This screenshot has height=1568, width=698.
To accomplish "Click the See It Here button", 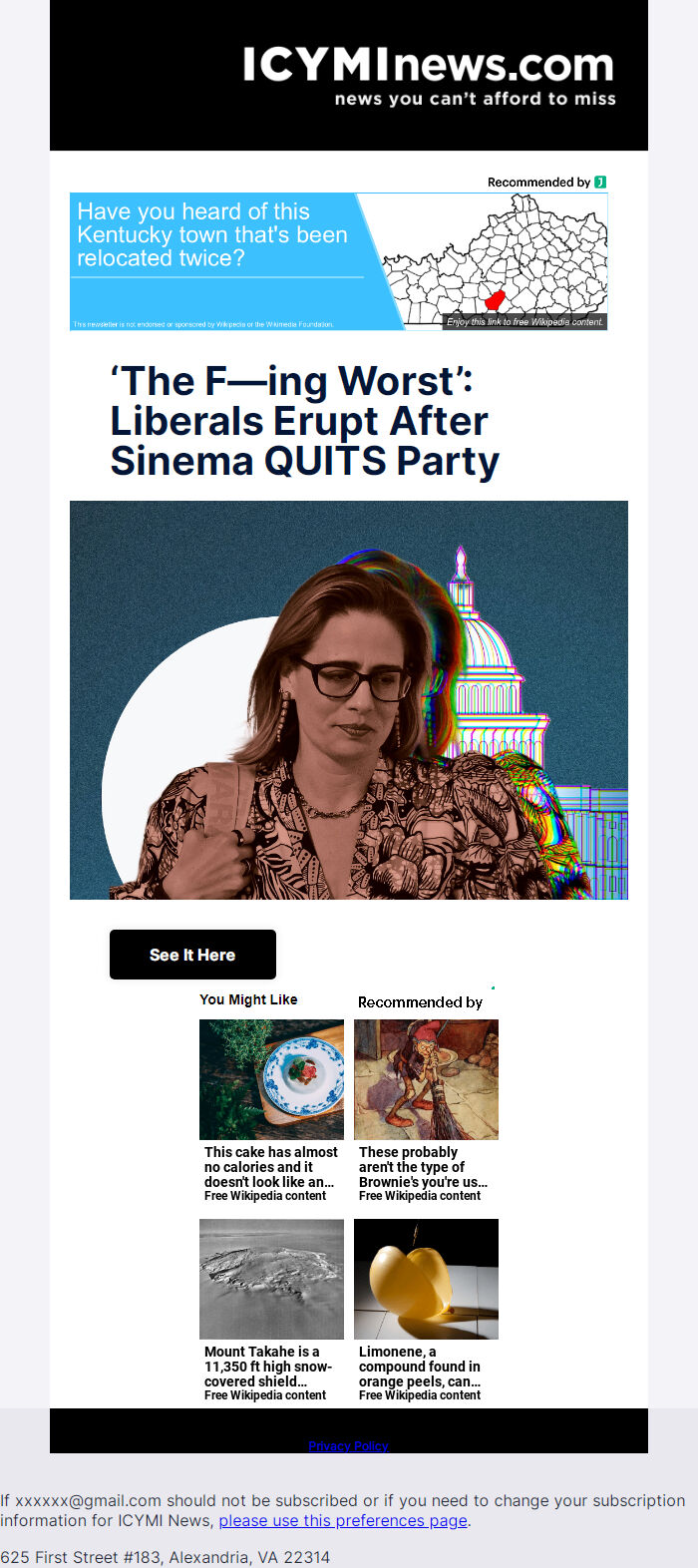I will click(x=192, y=955).
